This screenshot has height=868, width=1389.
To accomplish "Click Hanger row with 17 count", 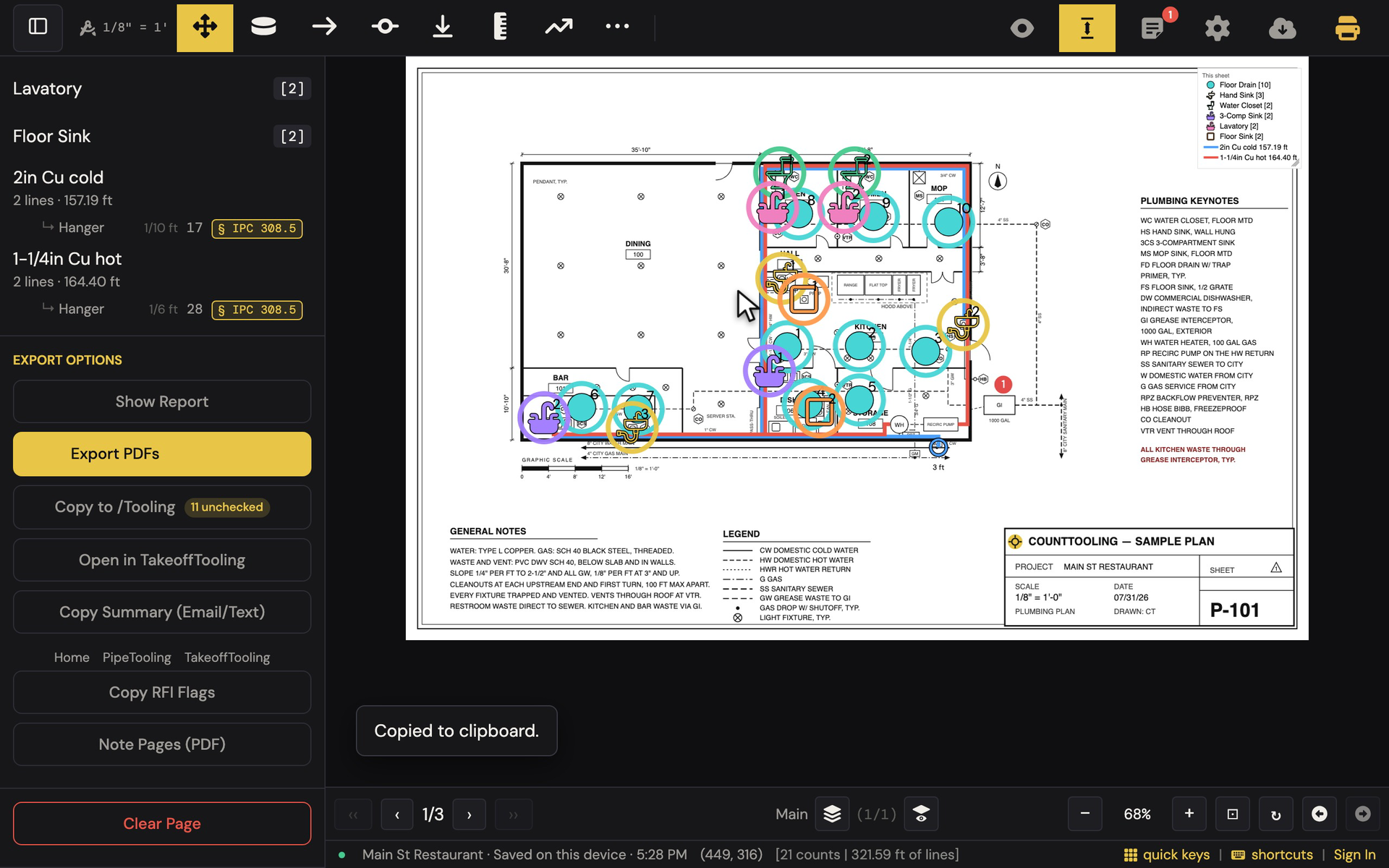I will (x=162, y=228).
